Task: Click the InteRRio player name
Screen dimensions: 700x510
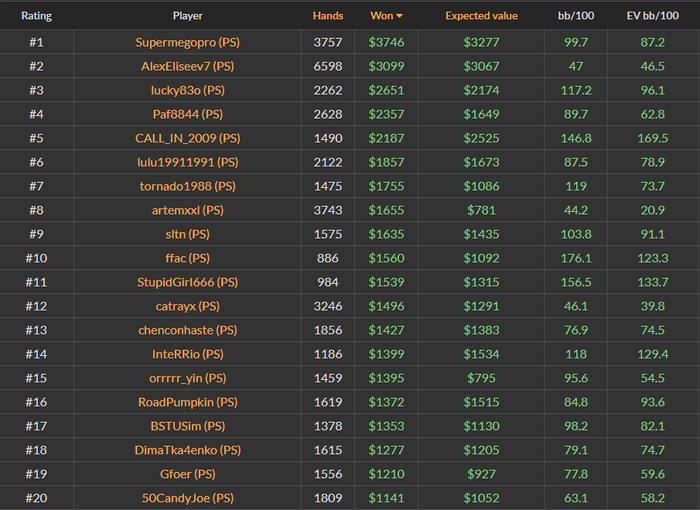Action: coord(187,354)
